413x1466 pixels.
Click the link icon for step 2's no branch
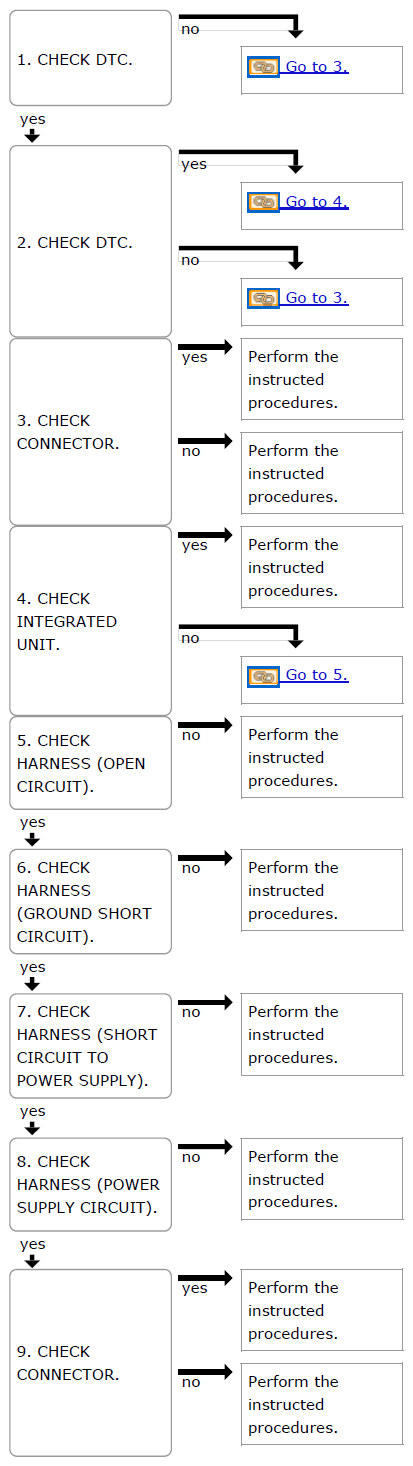tap(263, 298)
